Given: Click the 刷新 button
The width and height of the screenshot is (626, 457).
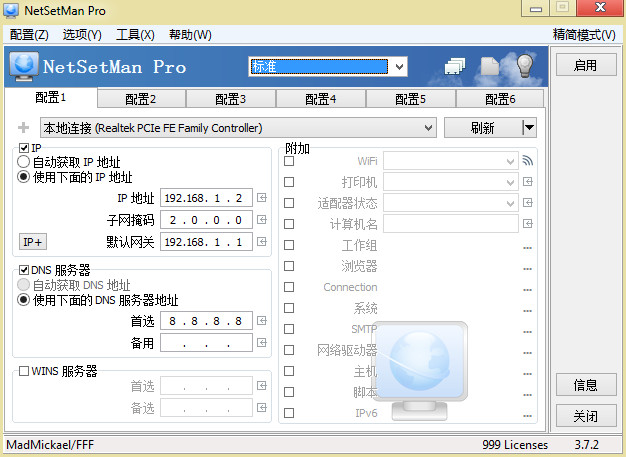Looking at the screenshot, I should [483, 128].
